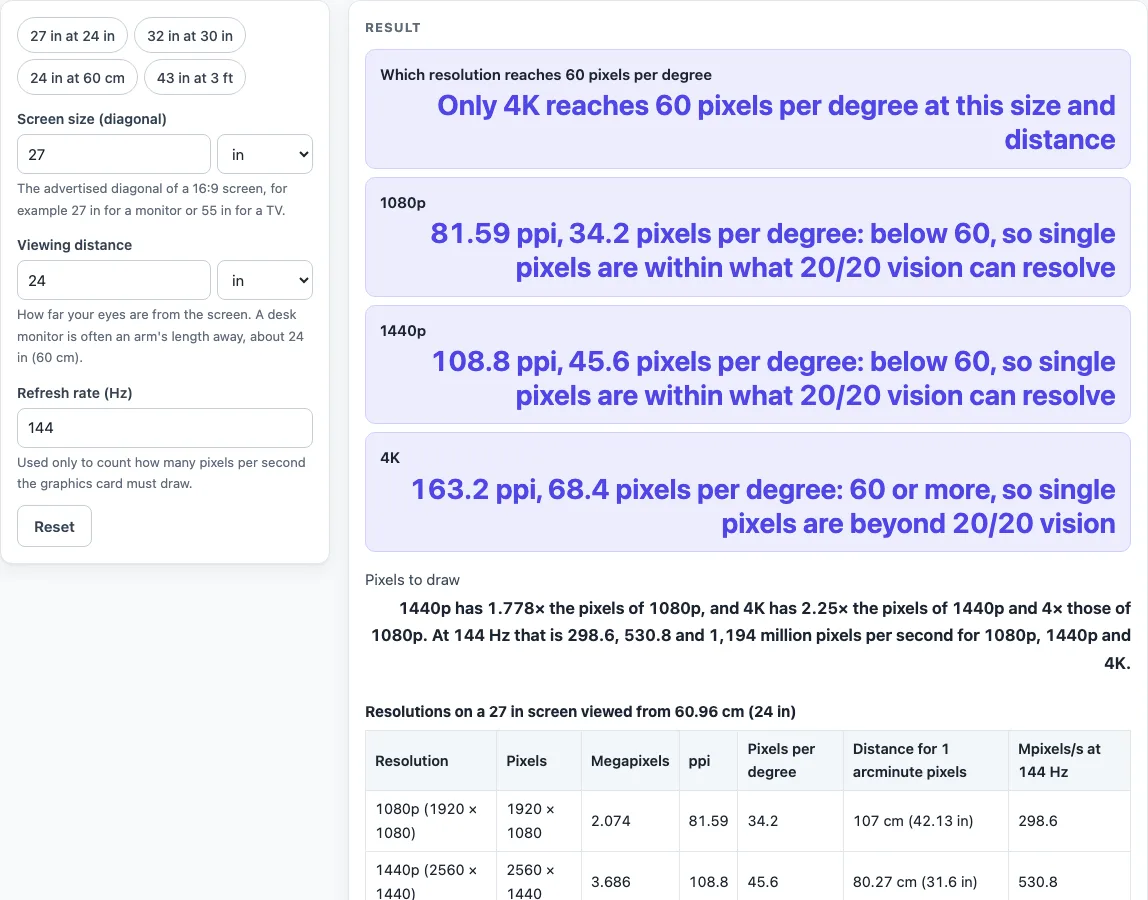Click the Reset button
The height and width of the screenshot is (900, 1148).
pos(54,527)
